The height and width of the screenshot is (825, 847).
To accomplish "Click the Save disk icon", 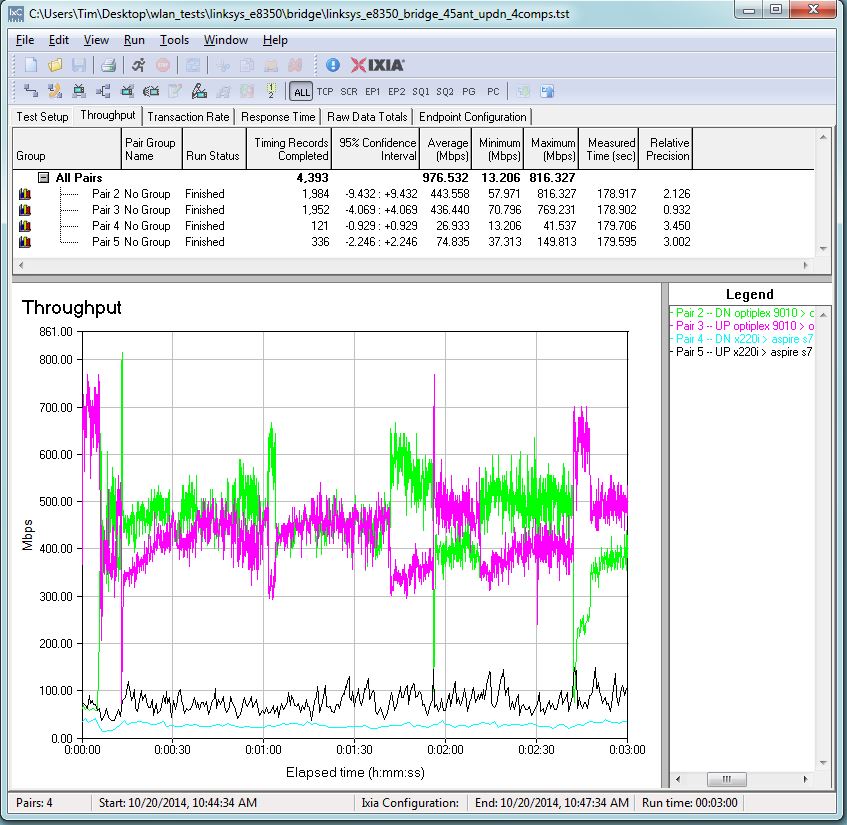I will pyautogui.click(x=79, y=65).
